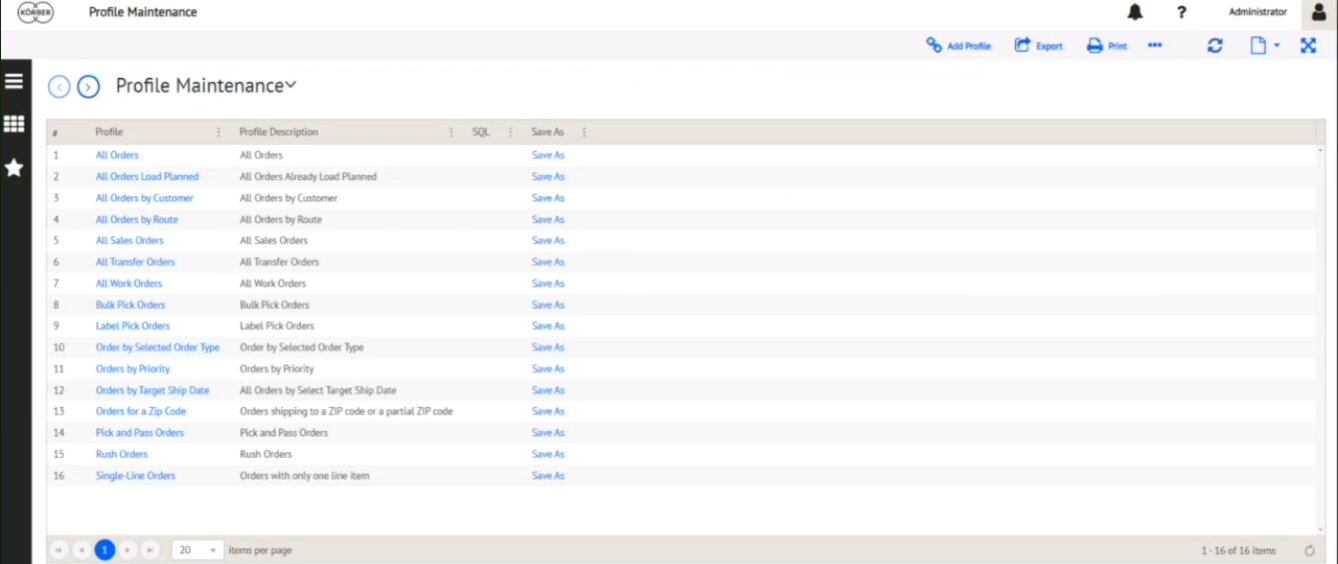1338x564 pixels.
Task: Select page 1 in the pager
Action: point(105,550)
